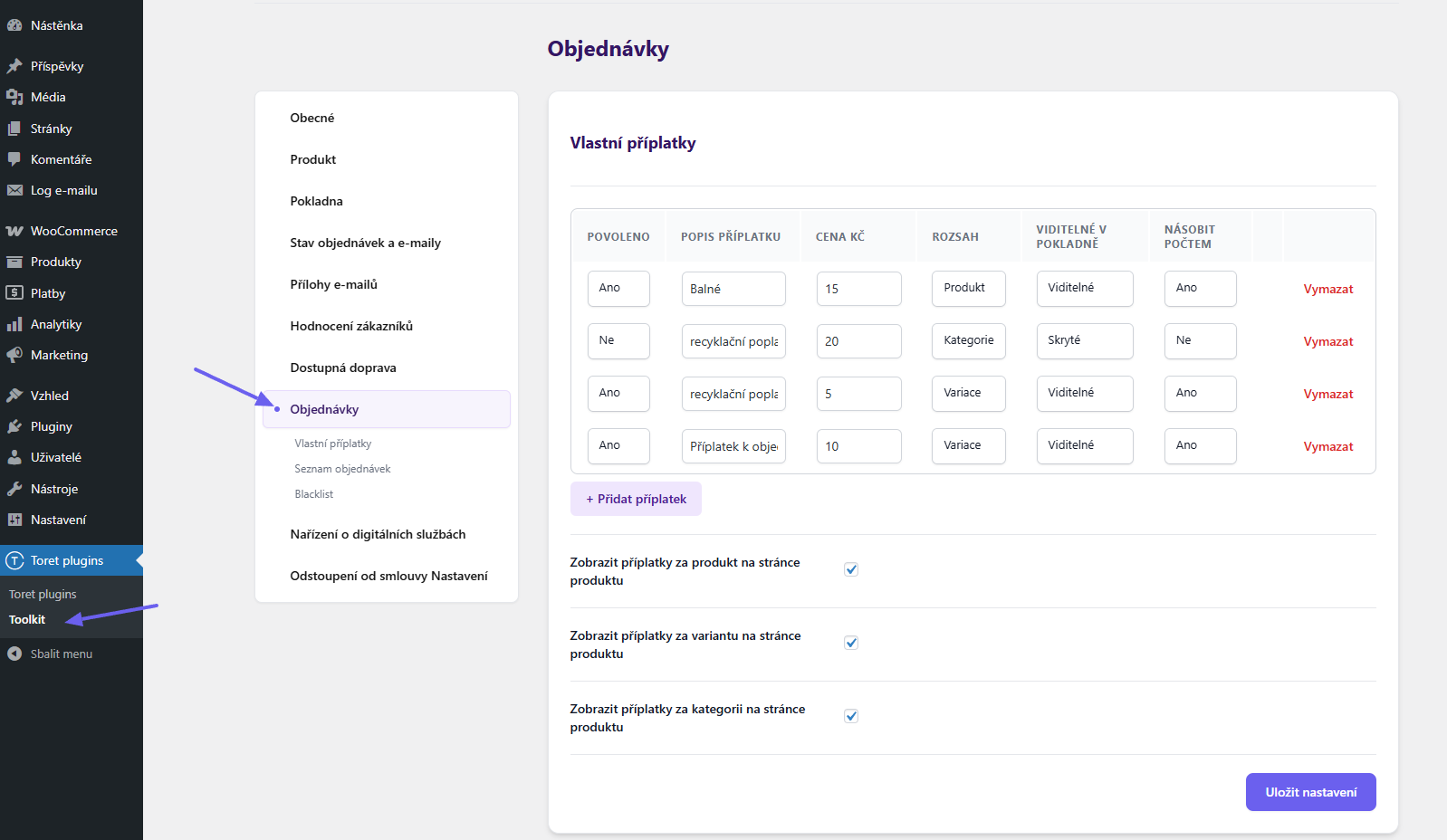Open Povoleno dropdown in Balné row
1447x840 pixels.
point(618,289)
